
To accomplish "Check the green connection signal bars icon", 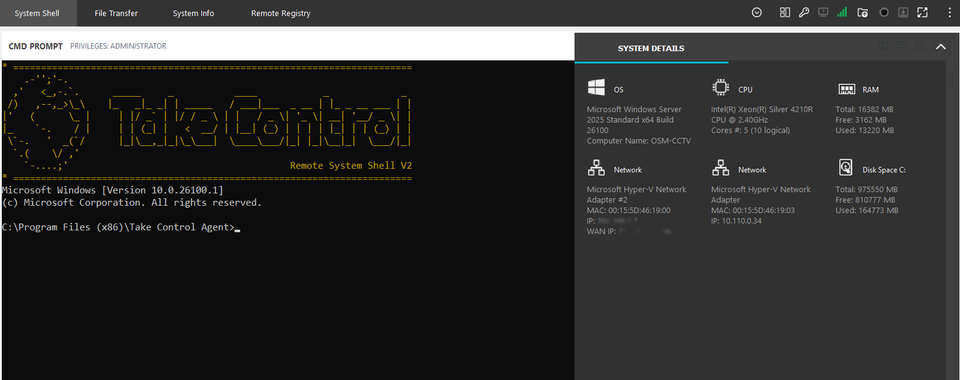I will point(842,12).
